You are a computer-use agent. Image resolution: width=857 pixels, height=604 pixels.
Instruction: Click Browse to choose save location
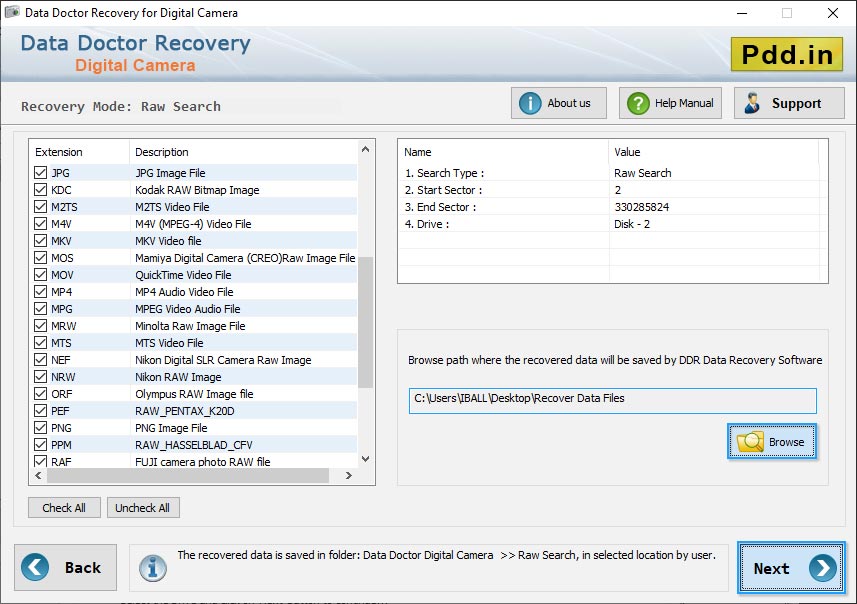pyautogui.click(x=772, y=442)
